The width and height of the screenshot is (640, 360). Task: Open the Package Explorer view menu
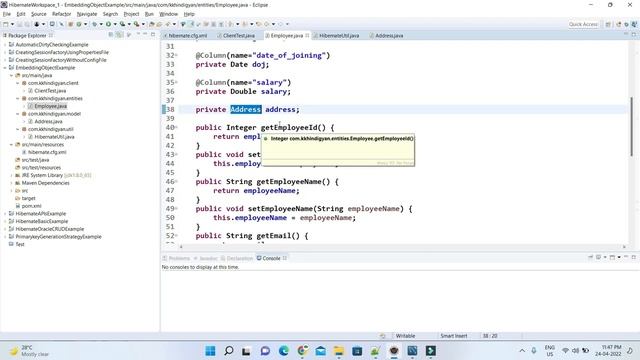(138, 35)
